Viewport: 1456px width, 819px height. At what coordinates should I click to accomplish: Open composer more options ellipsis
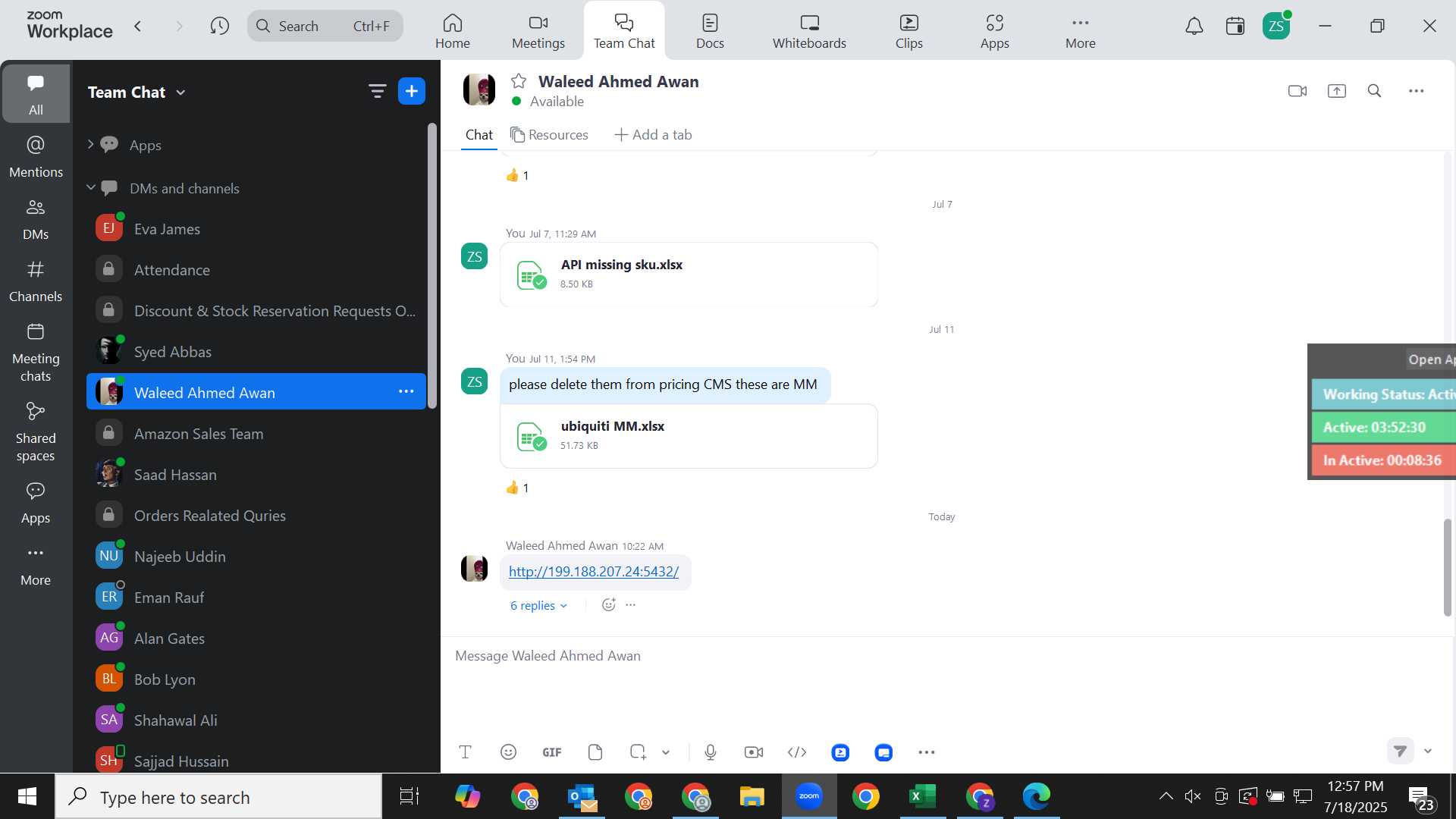pos(927,752)
